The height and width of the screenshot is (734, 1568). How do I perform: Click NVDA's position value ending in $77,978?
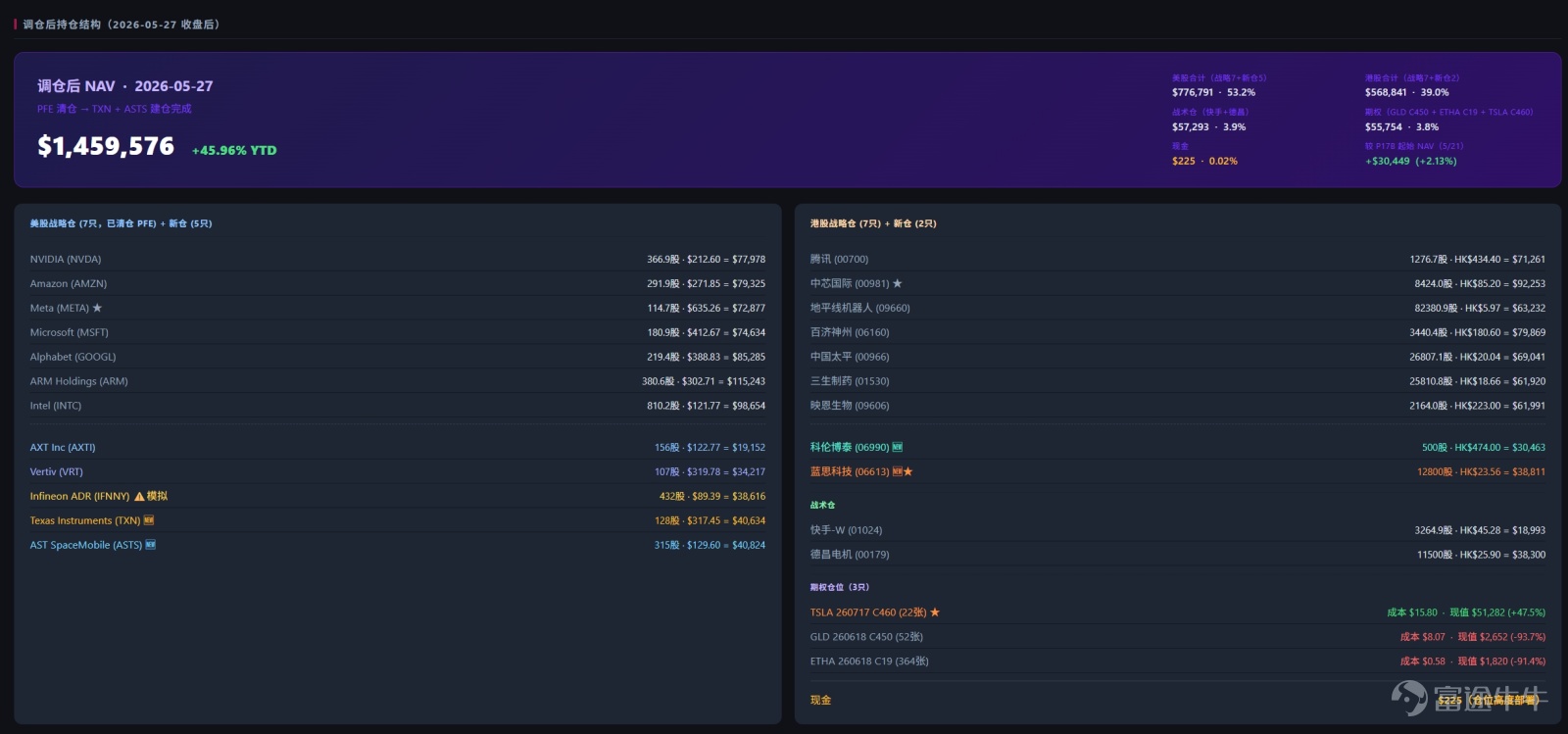click(706, 259)
